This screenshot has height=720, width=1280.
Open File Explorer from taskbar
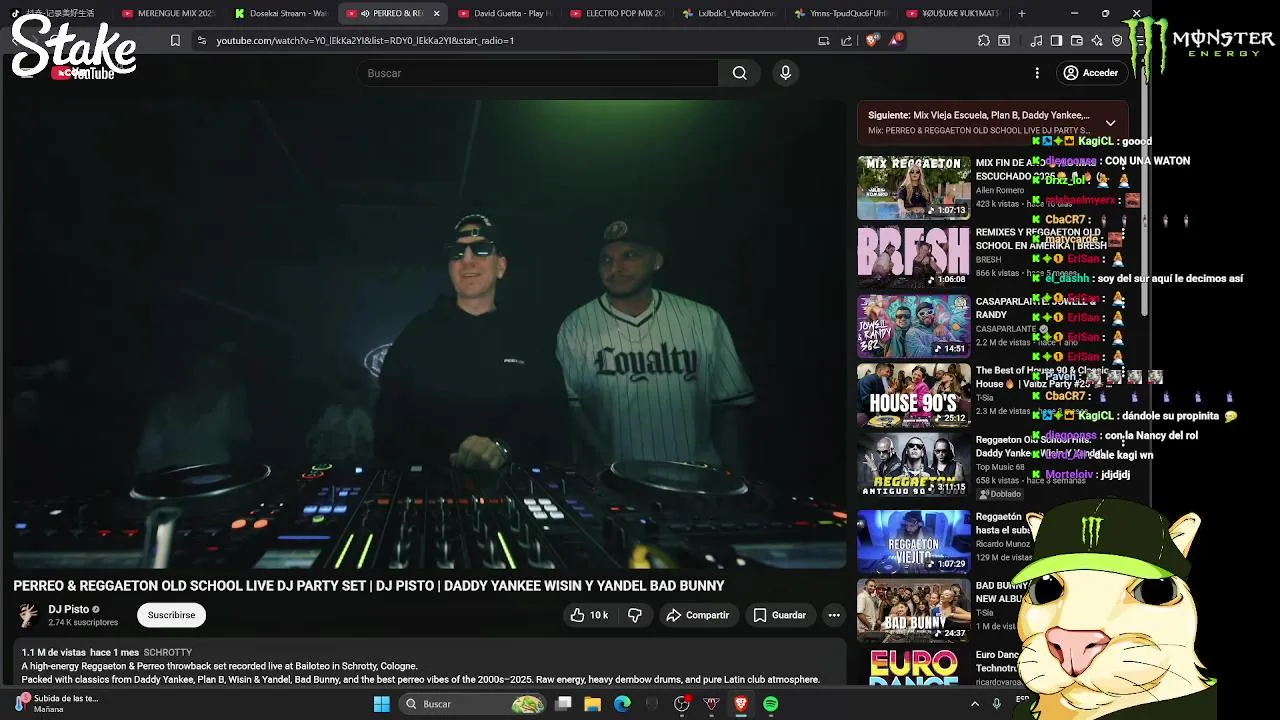[592, 704]
